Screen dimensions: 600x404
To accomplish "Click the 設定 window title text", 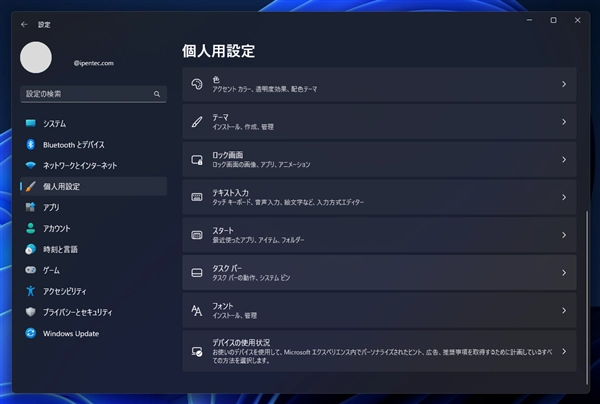I will [44, 25].
